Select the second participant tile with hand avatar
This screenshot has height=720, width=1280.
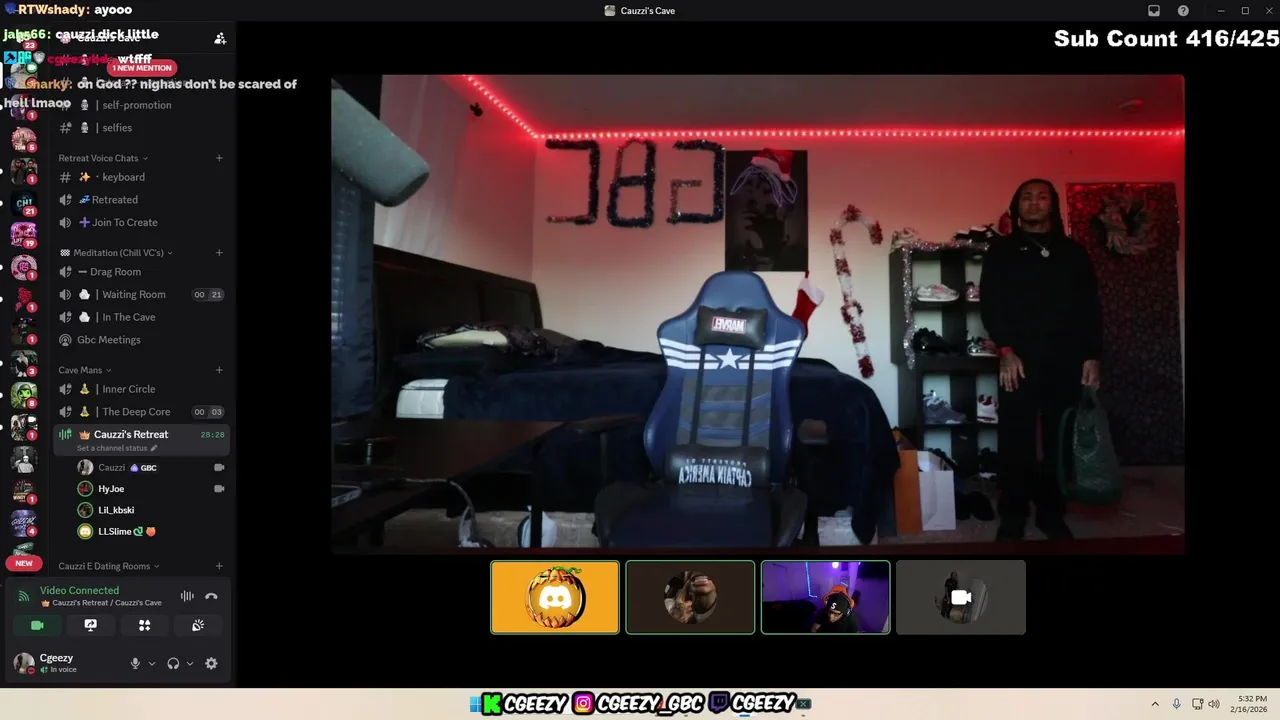click(690, 597)
